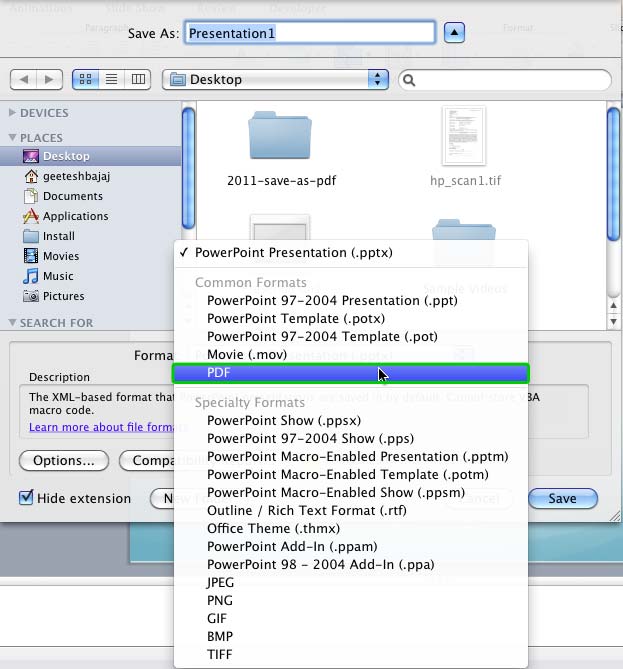Image resolution: width=623 pixels, height=669 pixels.
Task: Select Desktop in Places sidebar
Action: tap(90, 156)
